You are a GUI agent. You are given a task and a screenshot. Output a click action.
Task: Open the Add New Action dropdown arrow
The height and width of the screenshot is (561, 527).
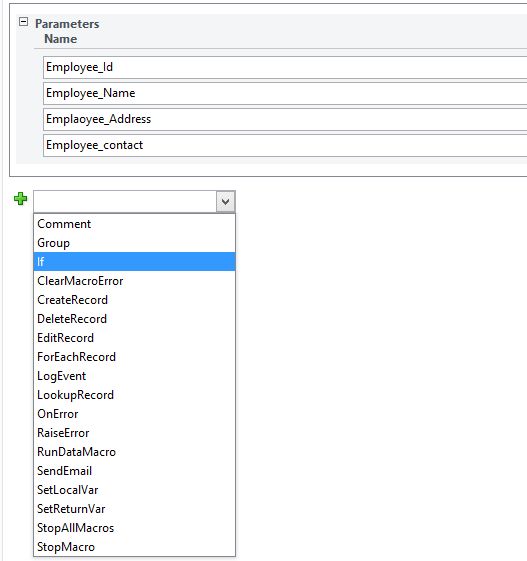(225, 201)
